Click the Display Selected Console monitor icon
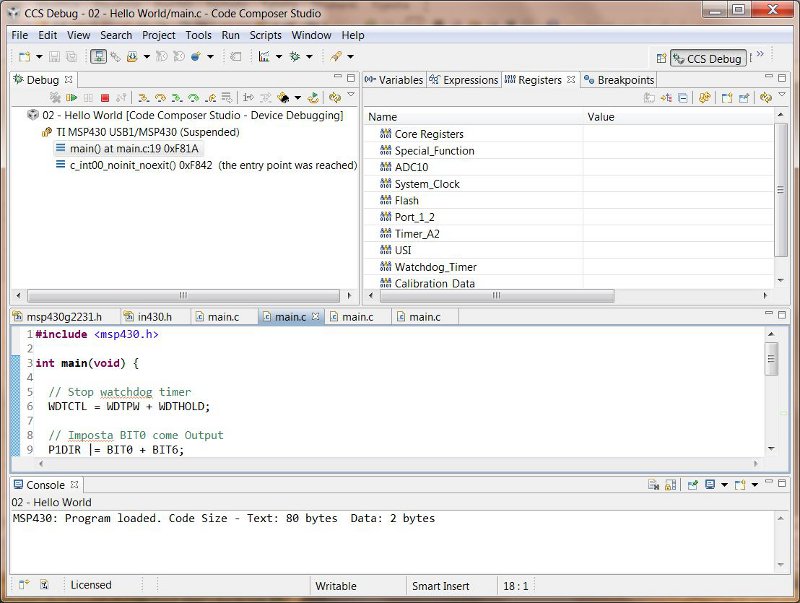Viewport: 800px width, 603px height. 710,485
